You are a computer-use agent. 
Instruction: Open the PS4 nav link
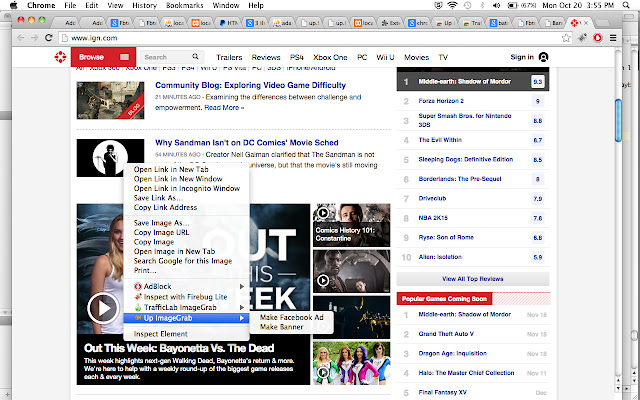[x=297, y=57]
